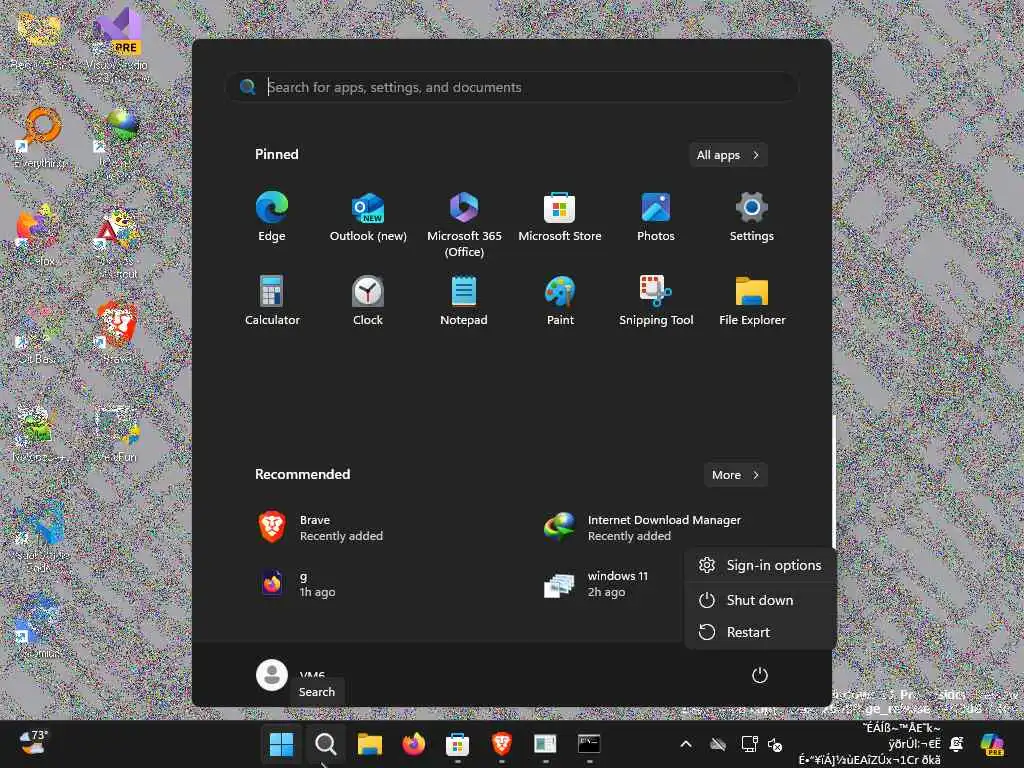Select the Brave desktop shortcut
The image size is (1024, 768).
[118, 333]
